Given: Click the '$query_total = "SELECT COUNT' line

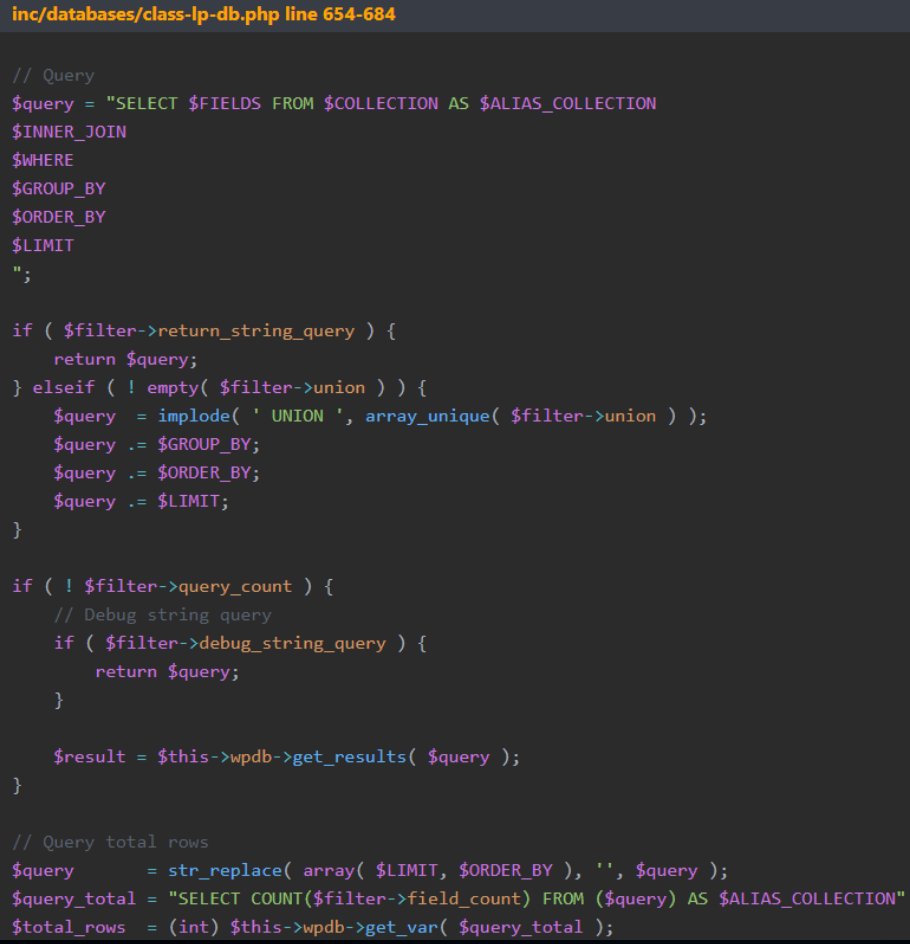Looking at the screenshot, I should (459, 898).
